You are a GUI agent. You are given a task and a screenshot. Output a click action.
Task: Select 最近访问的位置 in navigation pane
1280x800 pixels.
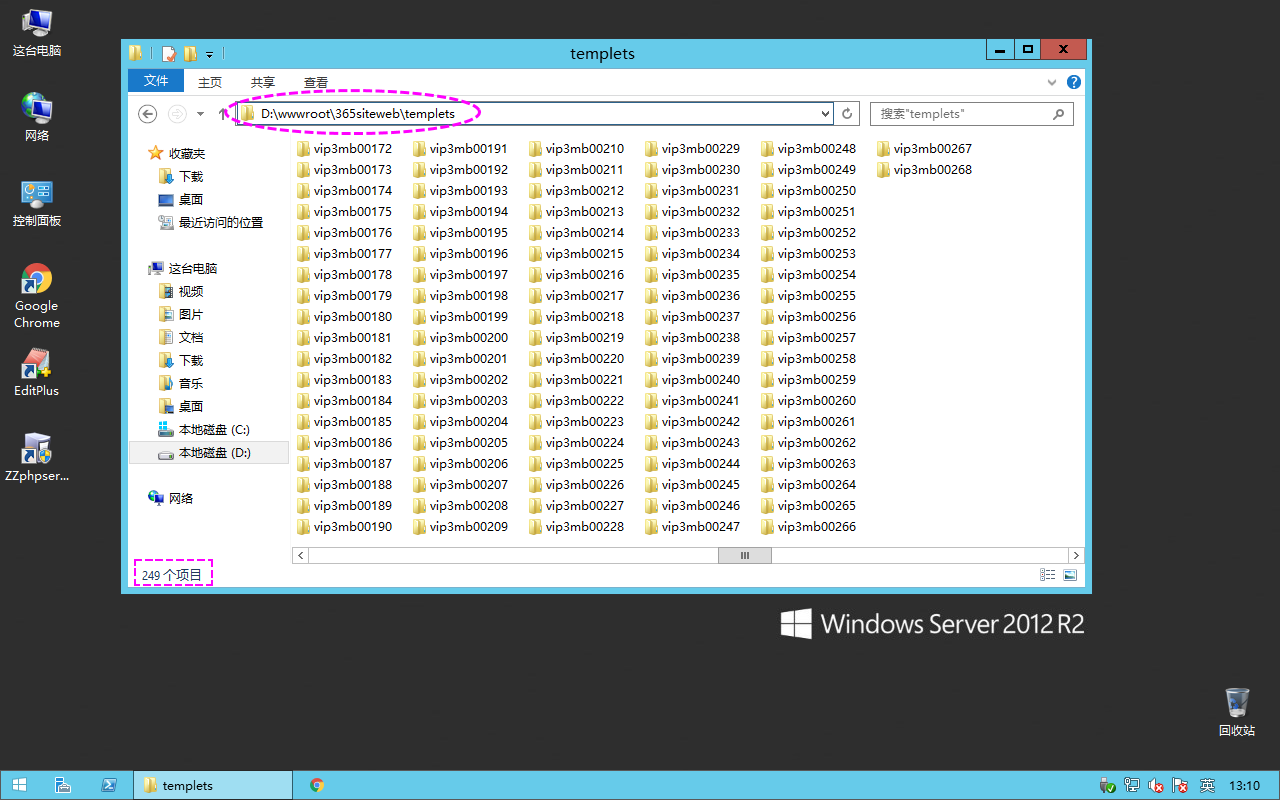(x=211, y=223)
